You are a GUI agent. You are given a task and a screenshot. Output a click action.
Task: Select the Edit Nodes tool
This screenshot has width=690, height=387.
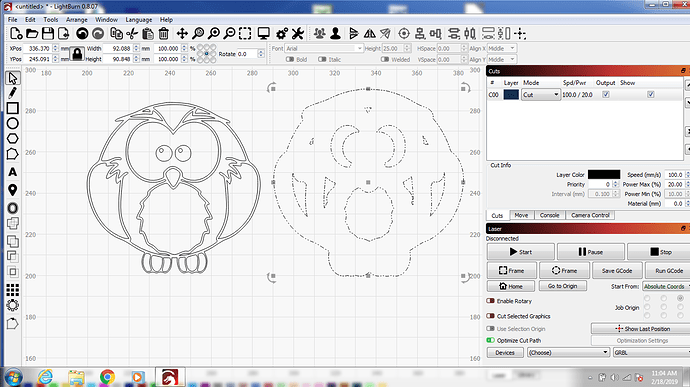tap(12, 154)
